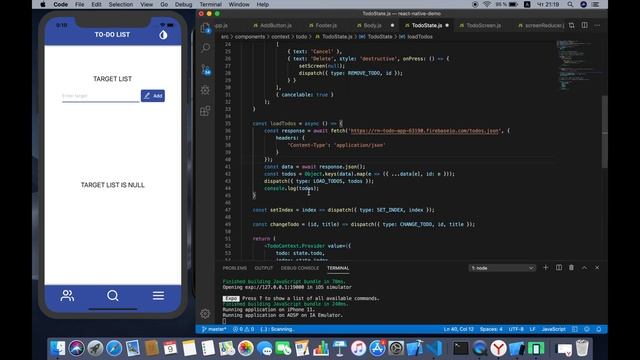Click the context breadcrumb folder
640x360 pixels.
280,37
